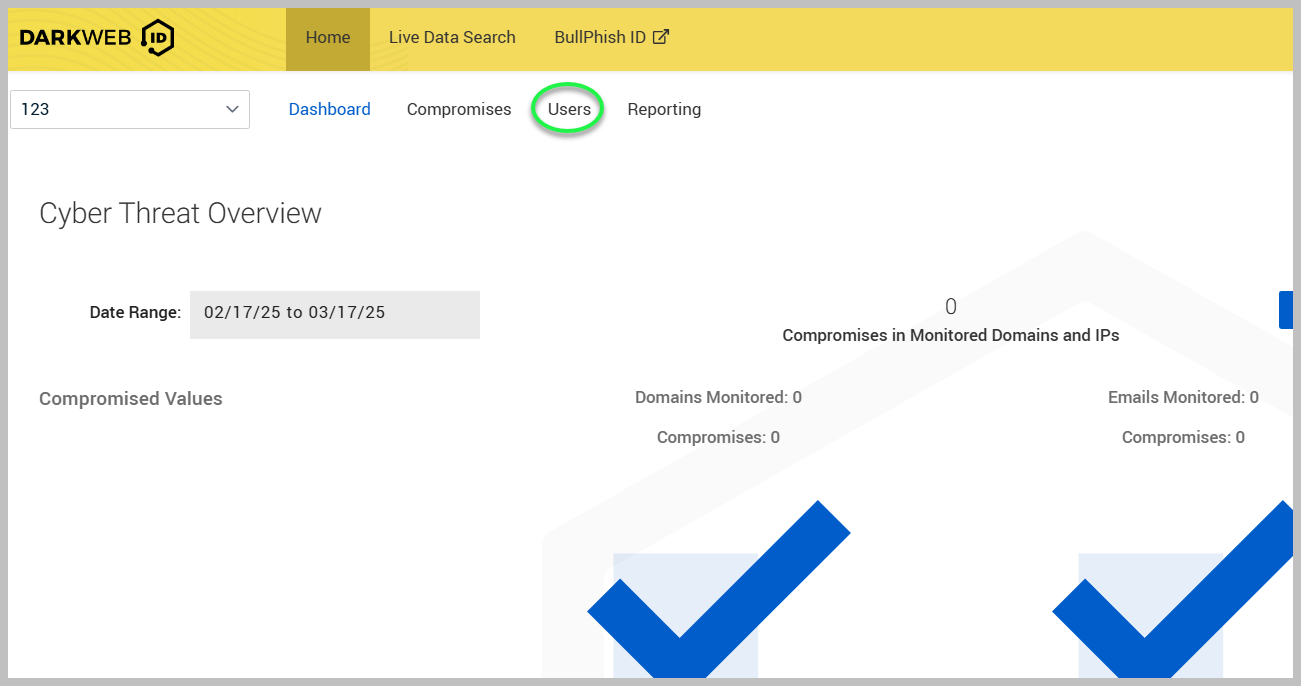This screenshot has height=686, width=1301.
Task: Go to Live Data Search
Action: [452, 38]
